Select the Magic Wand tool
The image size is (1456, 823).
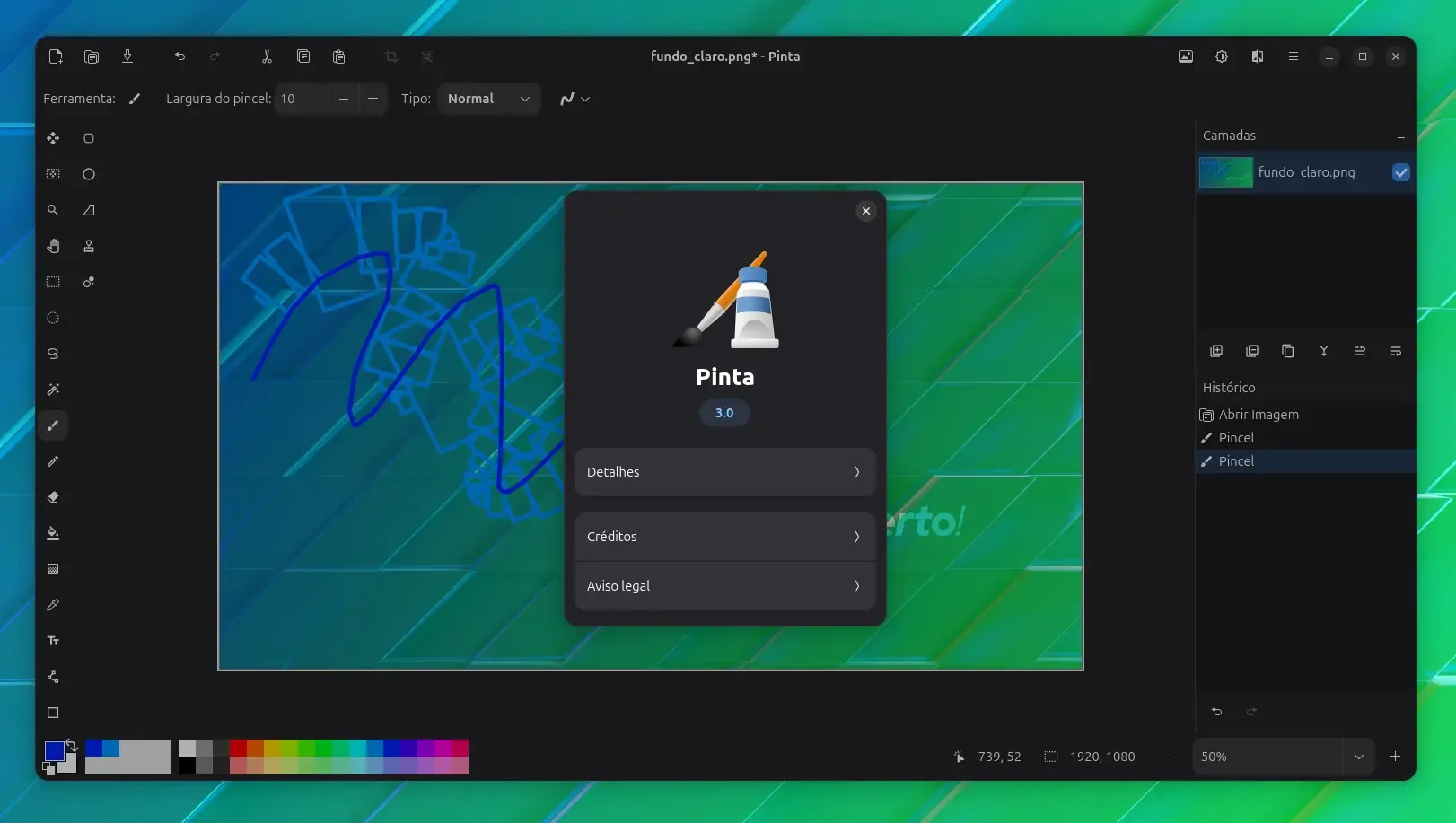(53, 390)
